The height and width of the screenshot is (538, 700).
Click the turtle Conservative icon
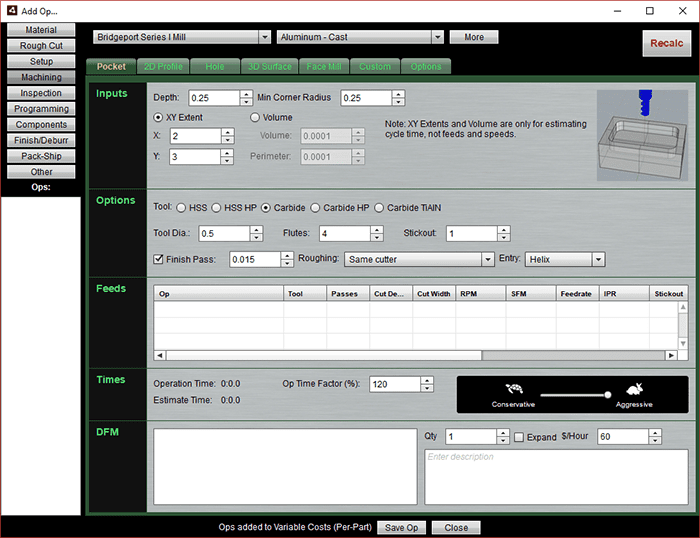point(516,389)
